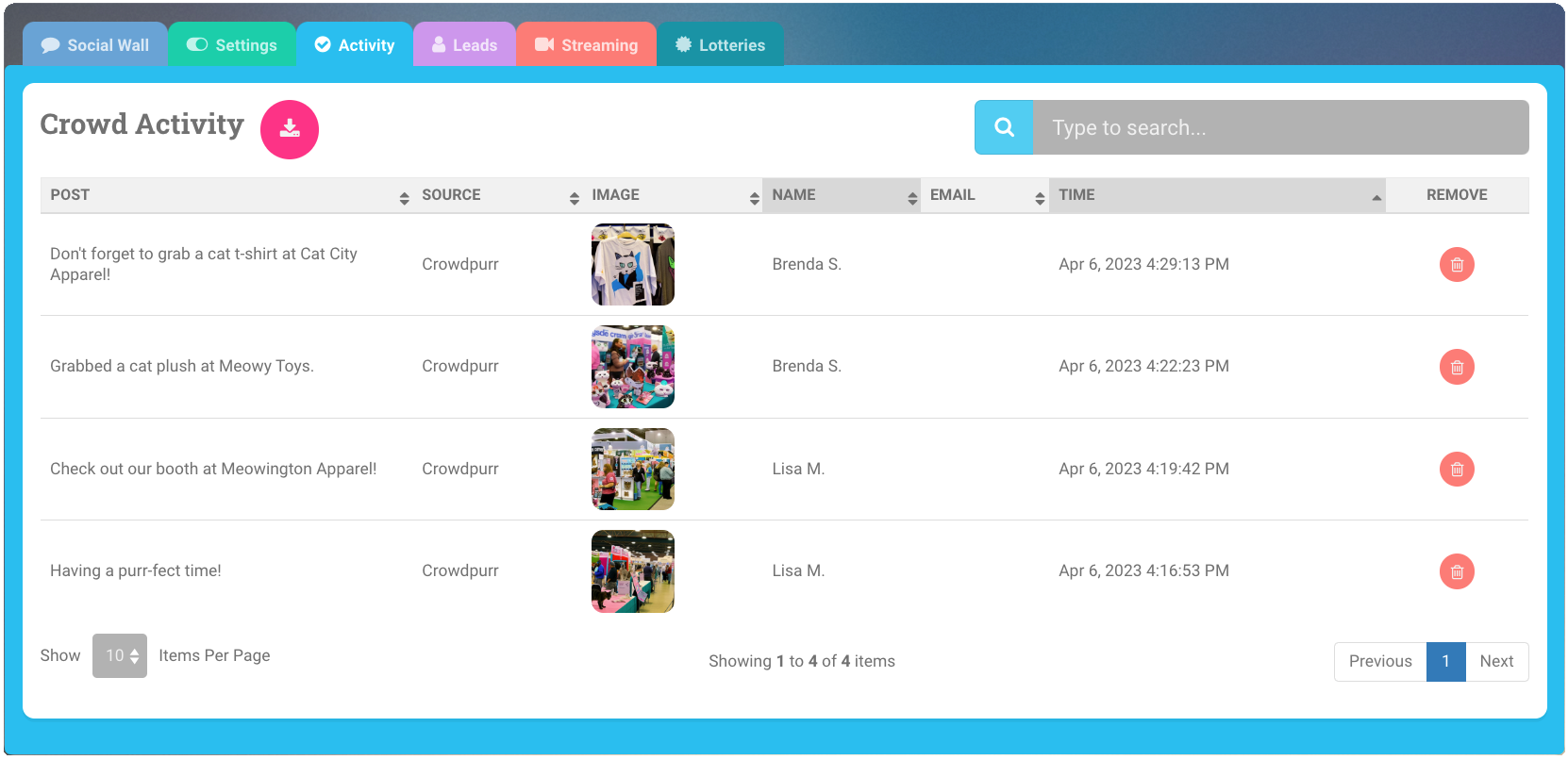1568x760 pixels.
Task: View the Meowington Apparel booth thumbnail
Action: click(633, 469)
